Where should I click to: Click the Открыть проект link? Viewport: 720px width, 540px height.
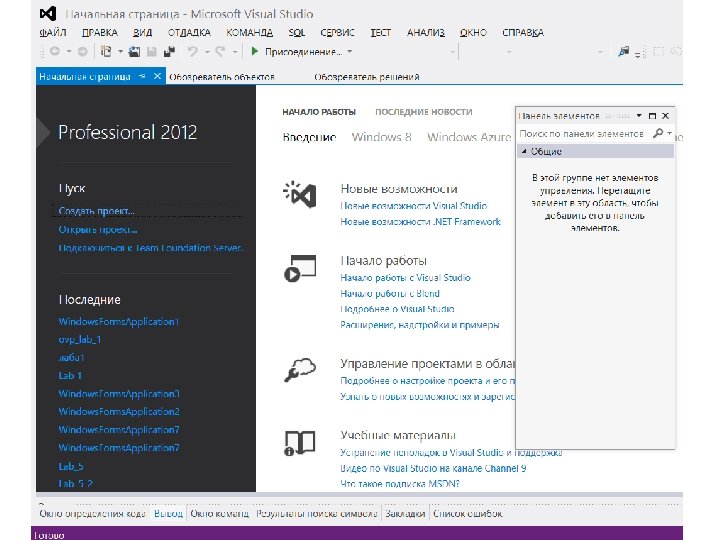coord(98,229)
